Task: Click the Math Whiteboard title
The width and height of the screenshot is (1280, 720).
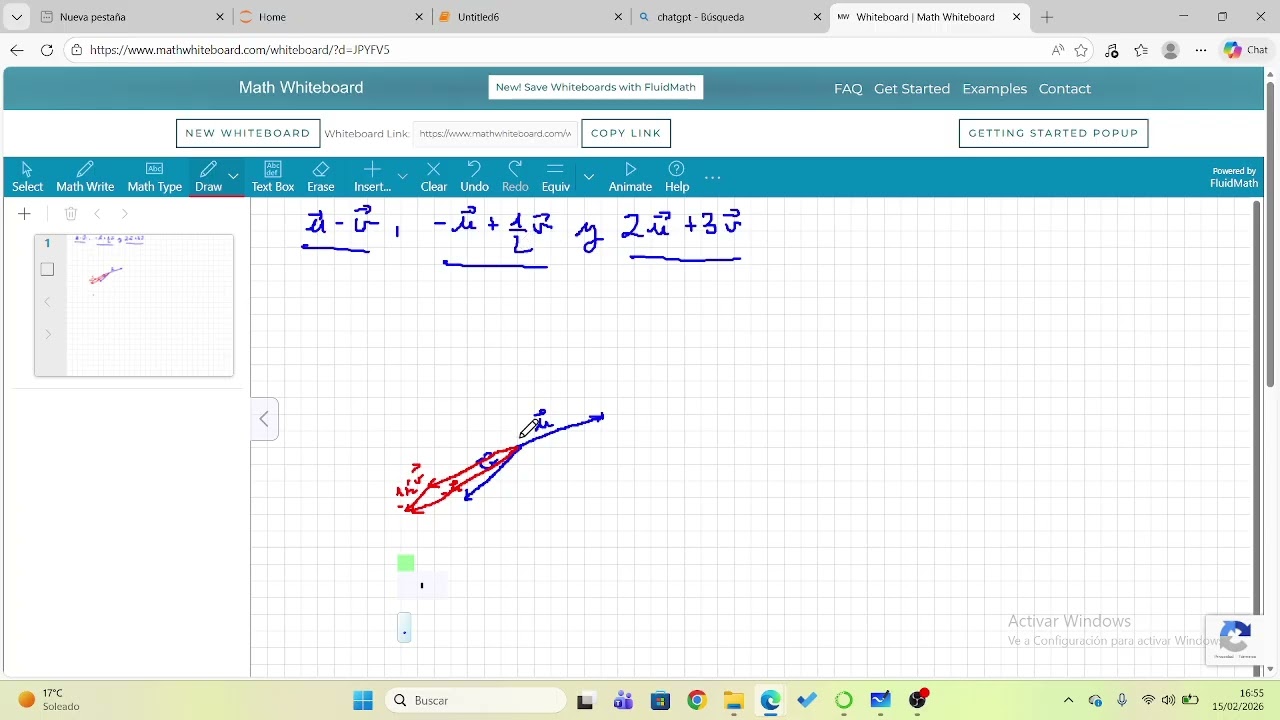Action: [x=301, y=88]
